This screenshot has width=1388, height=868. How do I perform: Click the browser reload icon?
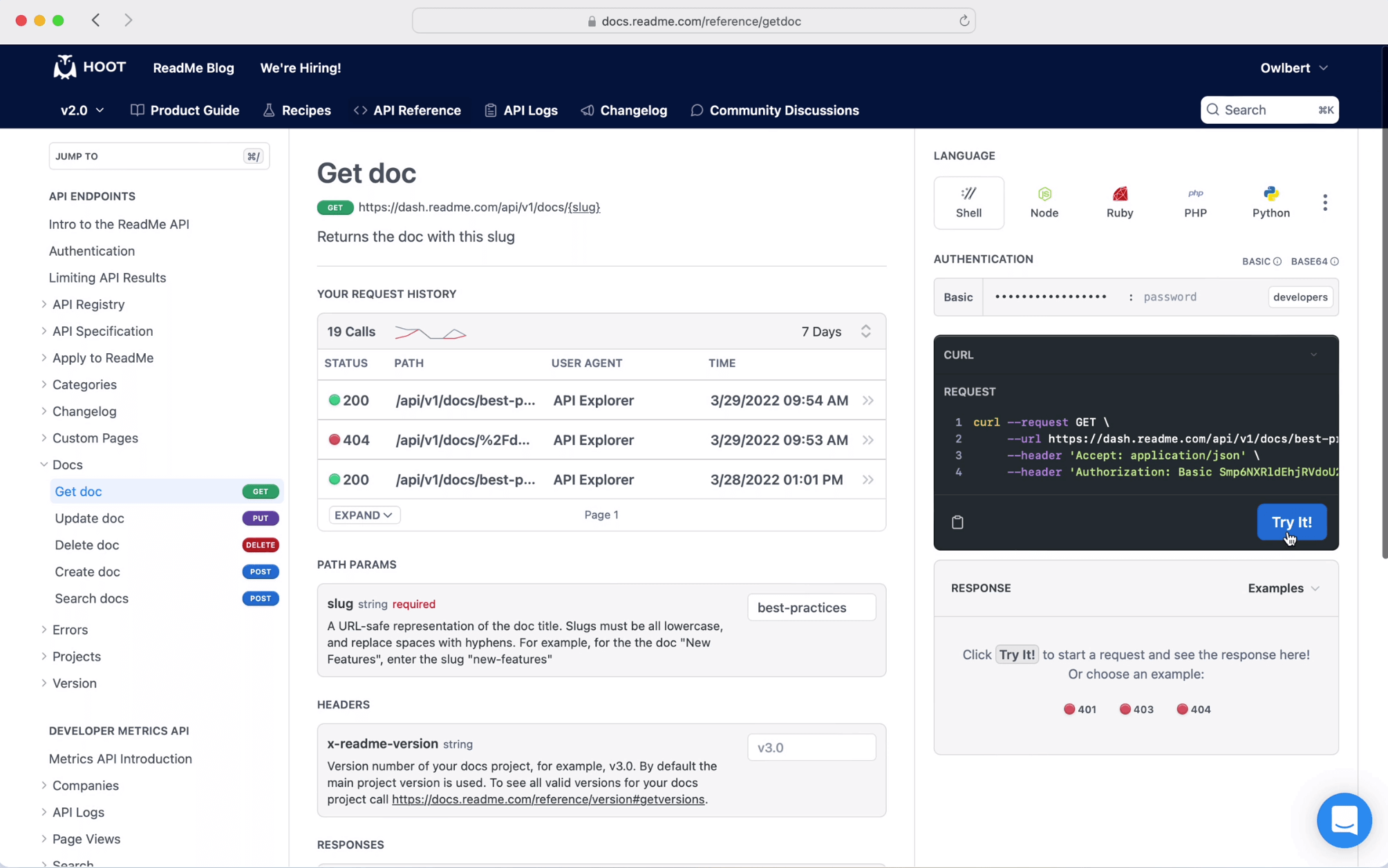964,21
